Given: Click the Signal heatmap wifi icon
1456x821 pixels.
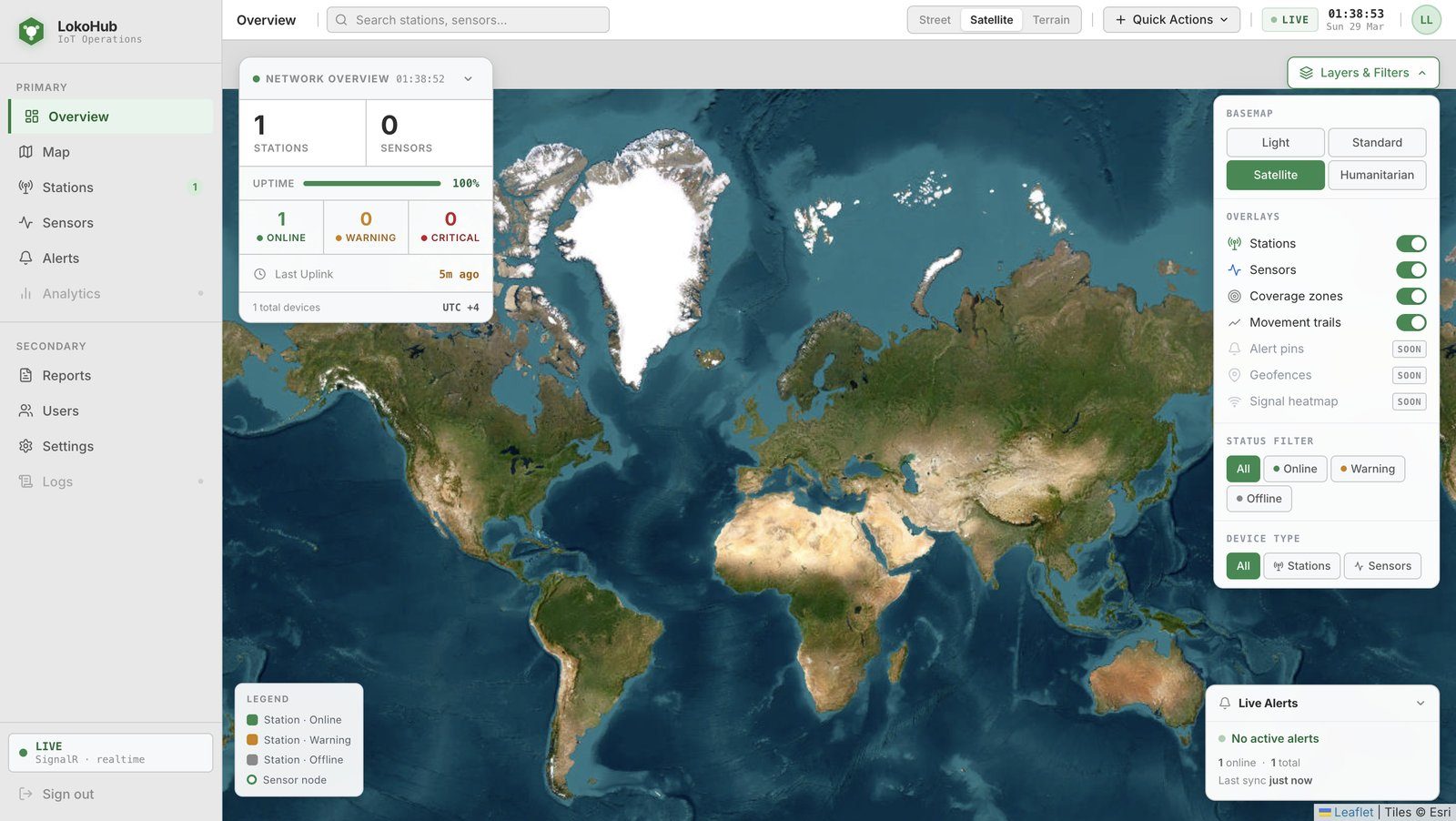Looking at the screenshot, I should tap(1234, 402).
